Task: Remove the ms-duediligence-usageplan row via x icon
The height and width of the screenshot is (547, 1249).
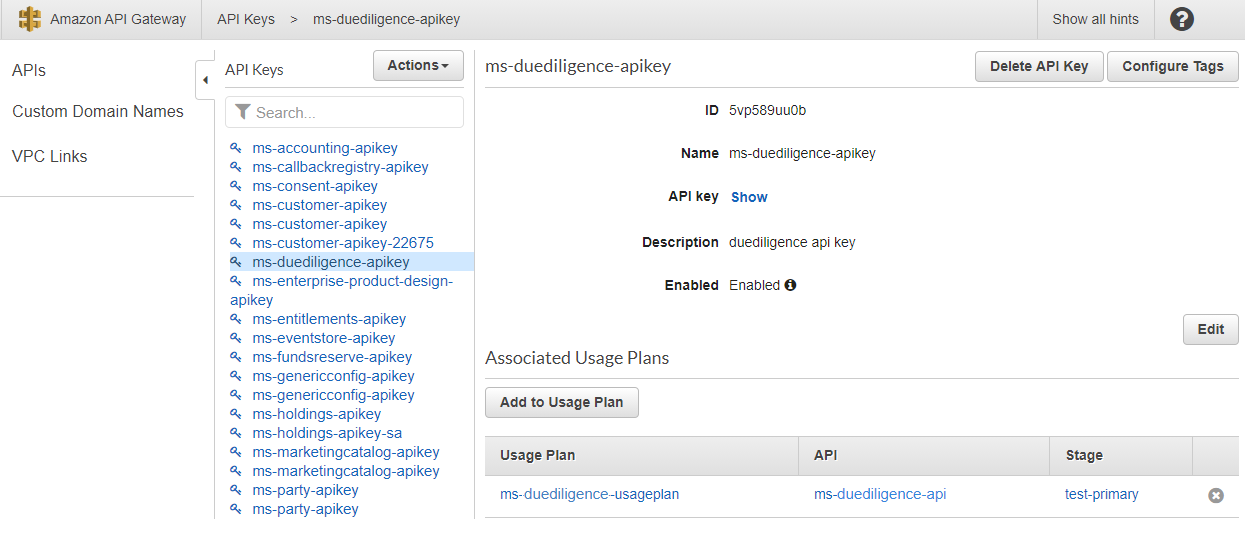Action: point(1216,495)
